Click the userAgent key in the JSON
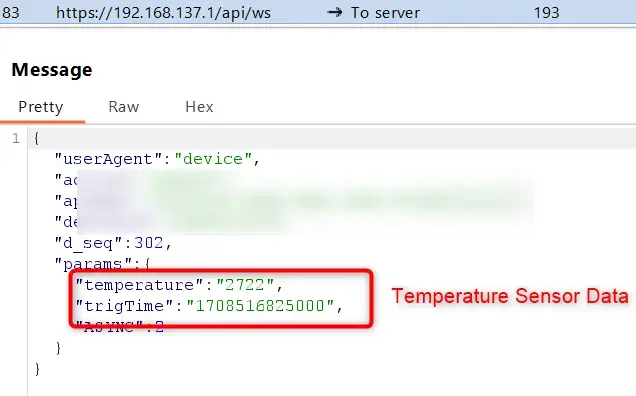The height and width of the screenshot is (396, 636). [x=109, y=159]
